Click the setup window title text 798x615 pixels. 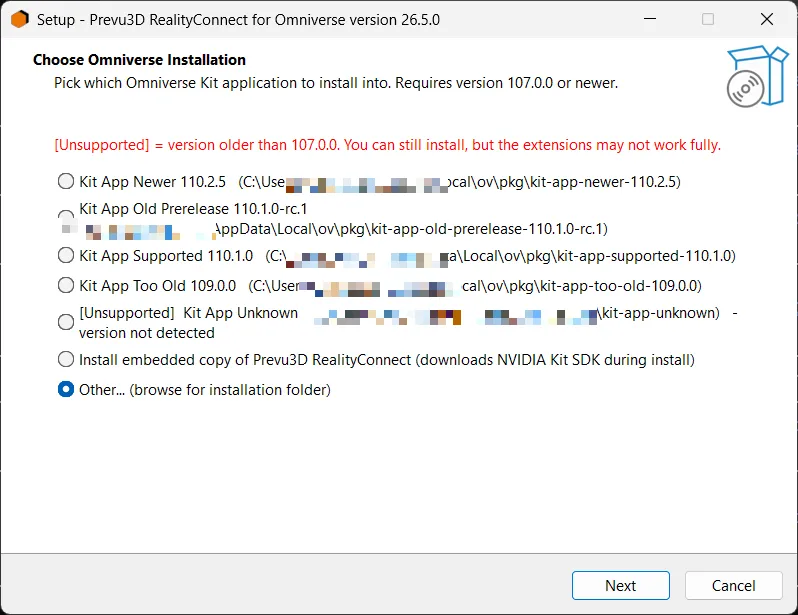(238, 19)
